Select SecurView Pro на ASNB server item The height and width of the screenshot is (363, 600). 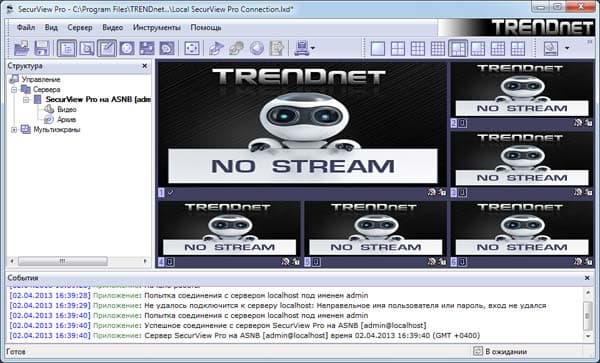click(x=98, y=99)
